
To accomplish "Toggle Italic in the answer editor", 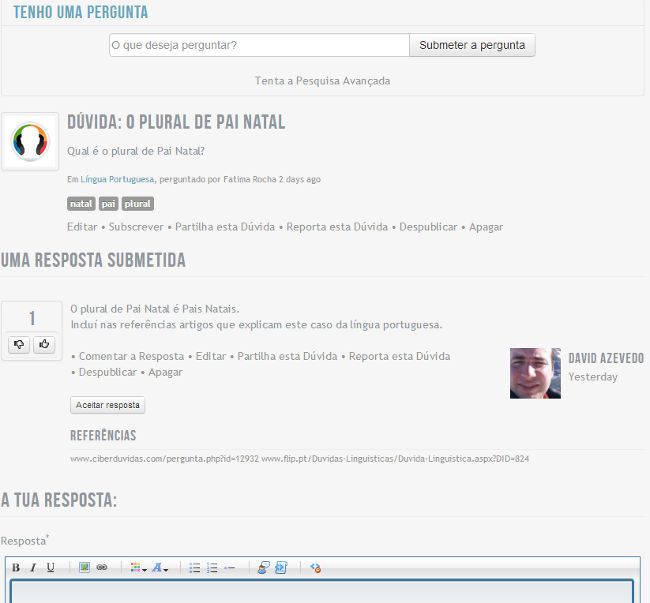I will 33,568.
